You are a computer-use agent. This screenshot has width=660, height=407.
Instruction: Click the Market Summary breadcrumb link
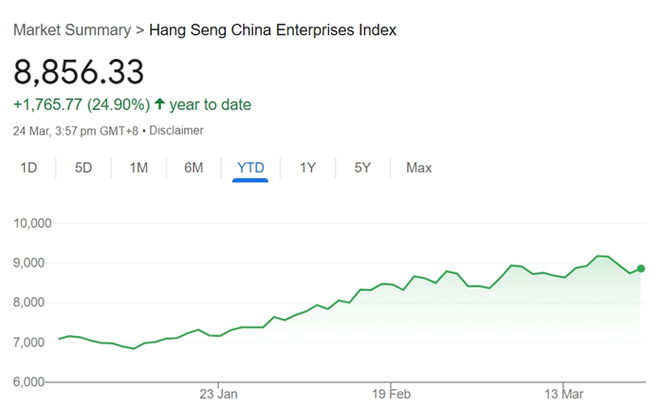point(70,30)
